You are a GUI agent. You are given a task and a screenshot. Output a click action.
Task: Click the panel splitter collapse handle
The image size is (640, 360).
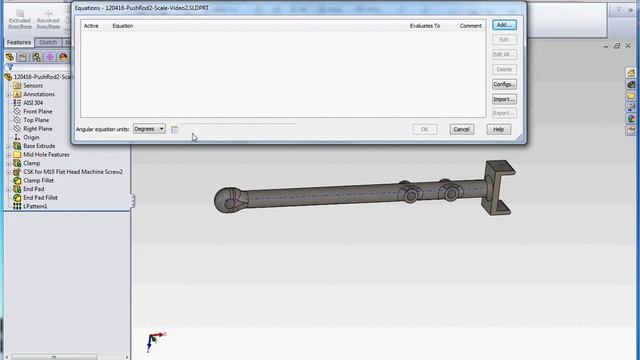tap(133, 200)
